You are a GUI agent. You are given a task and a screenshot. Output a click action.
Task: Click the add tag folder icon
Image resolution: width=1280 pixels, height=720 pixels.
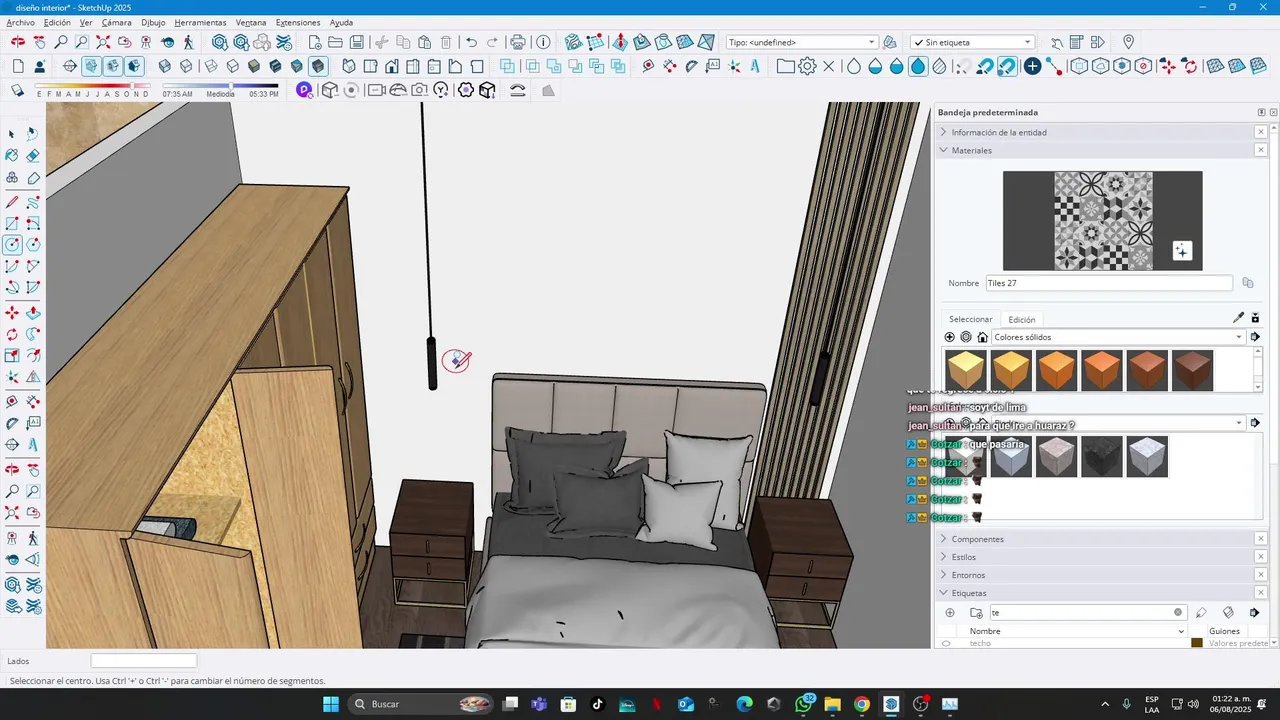(x=976, y=612)
